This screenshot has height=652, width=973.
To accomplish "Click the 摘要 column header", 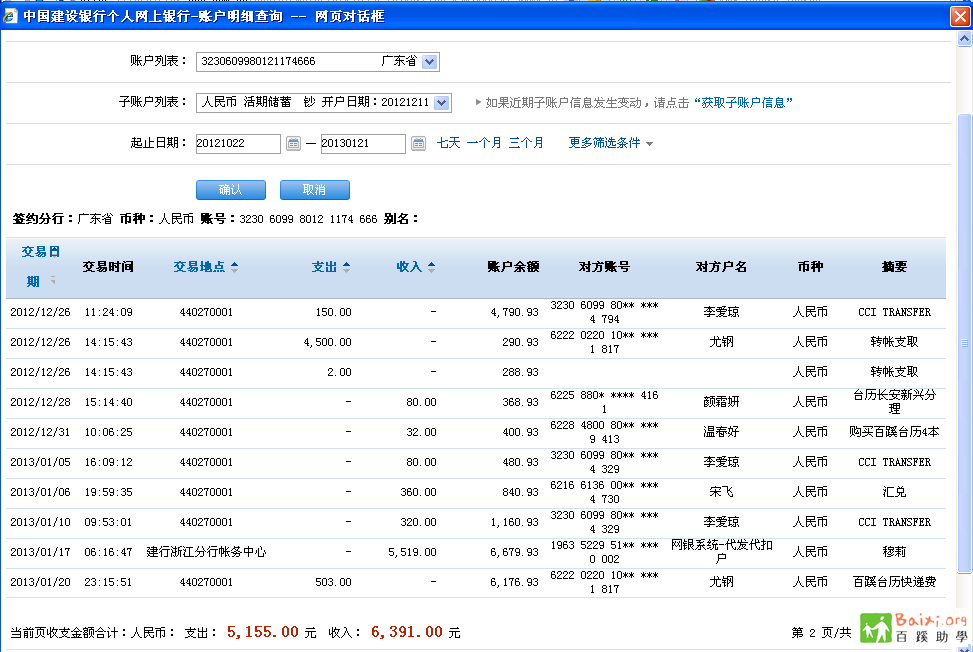I will [x=894, y=267].
